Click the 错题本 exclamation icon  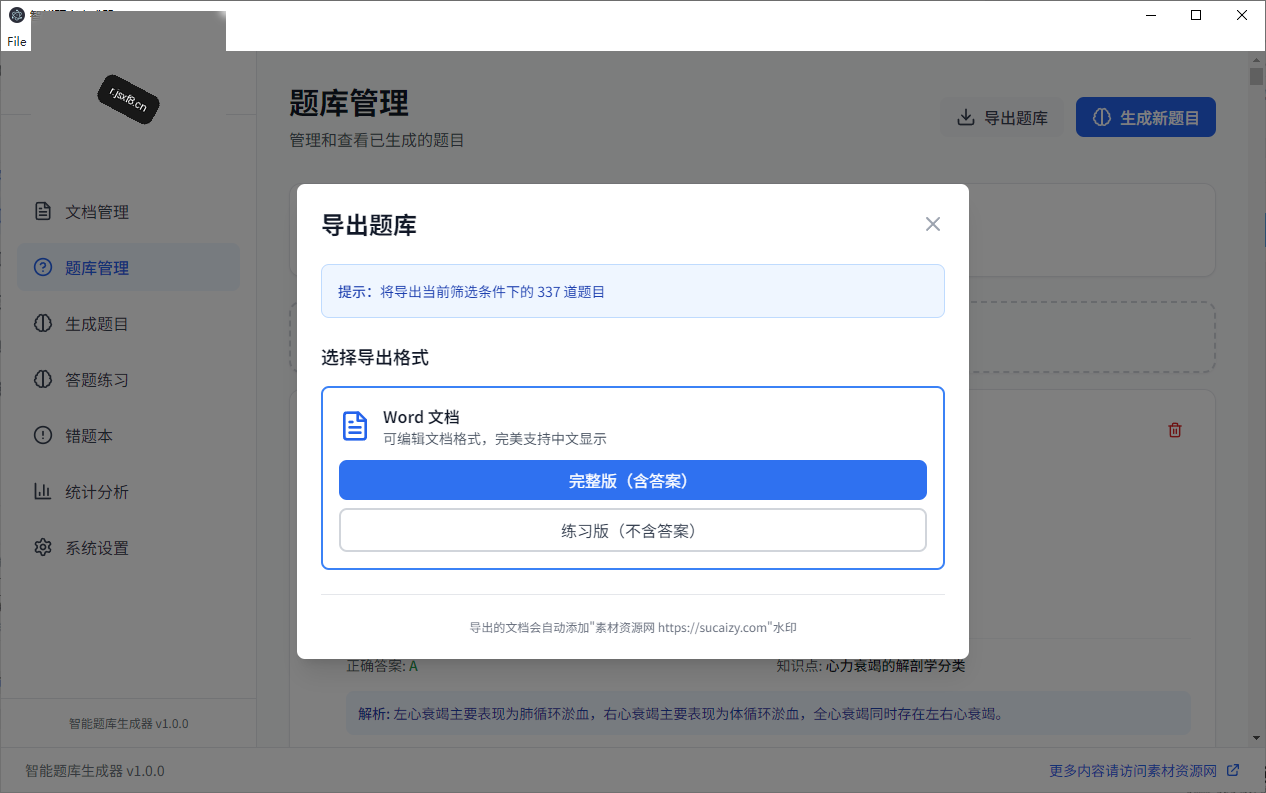point(42,436)
